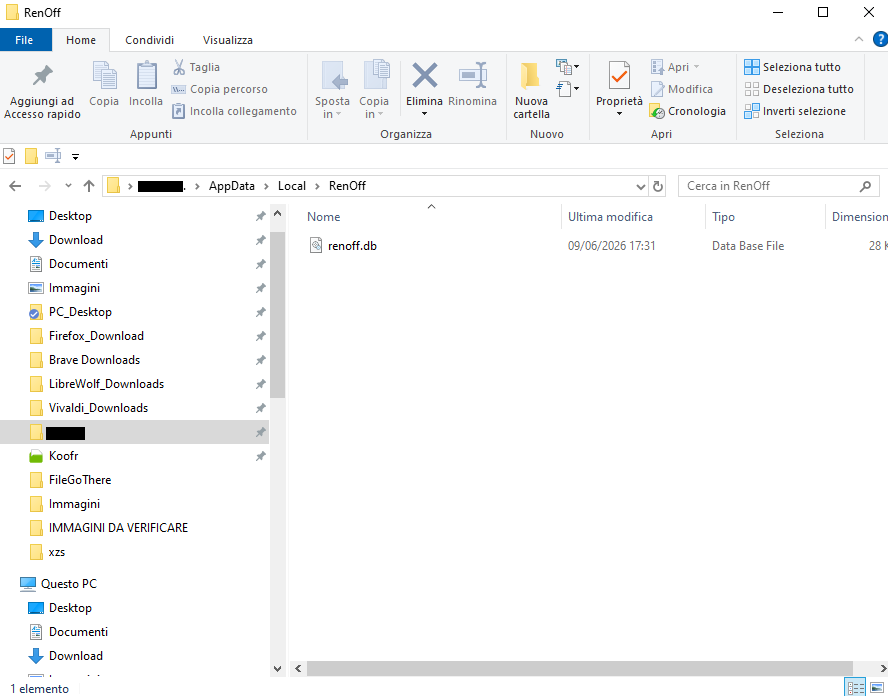The width and height of the screenshot is (888, 696).
Task: Click Inverti selezione
Action: (795, 111)
